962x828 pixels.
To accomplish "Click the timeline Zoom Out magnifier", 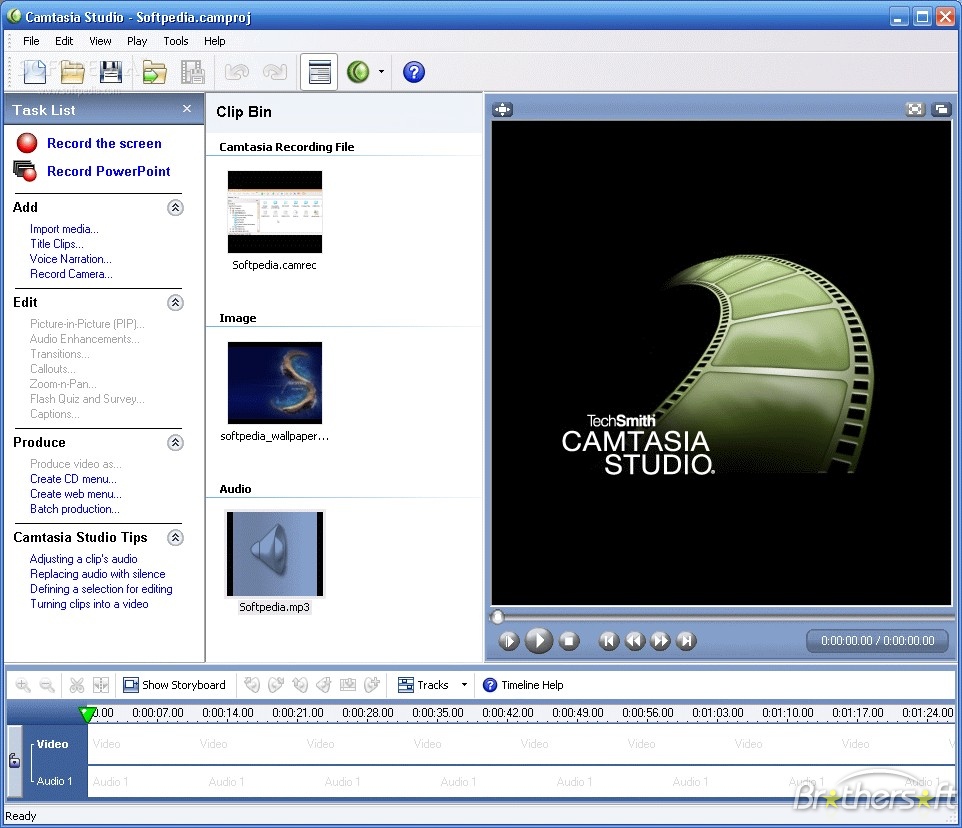I will (x=47, y=685).
